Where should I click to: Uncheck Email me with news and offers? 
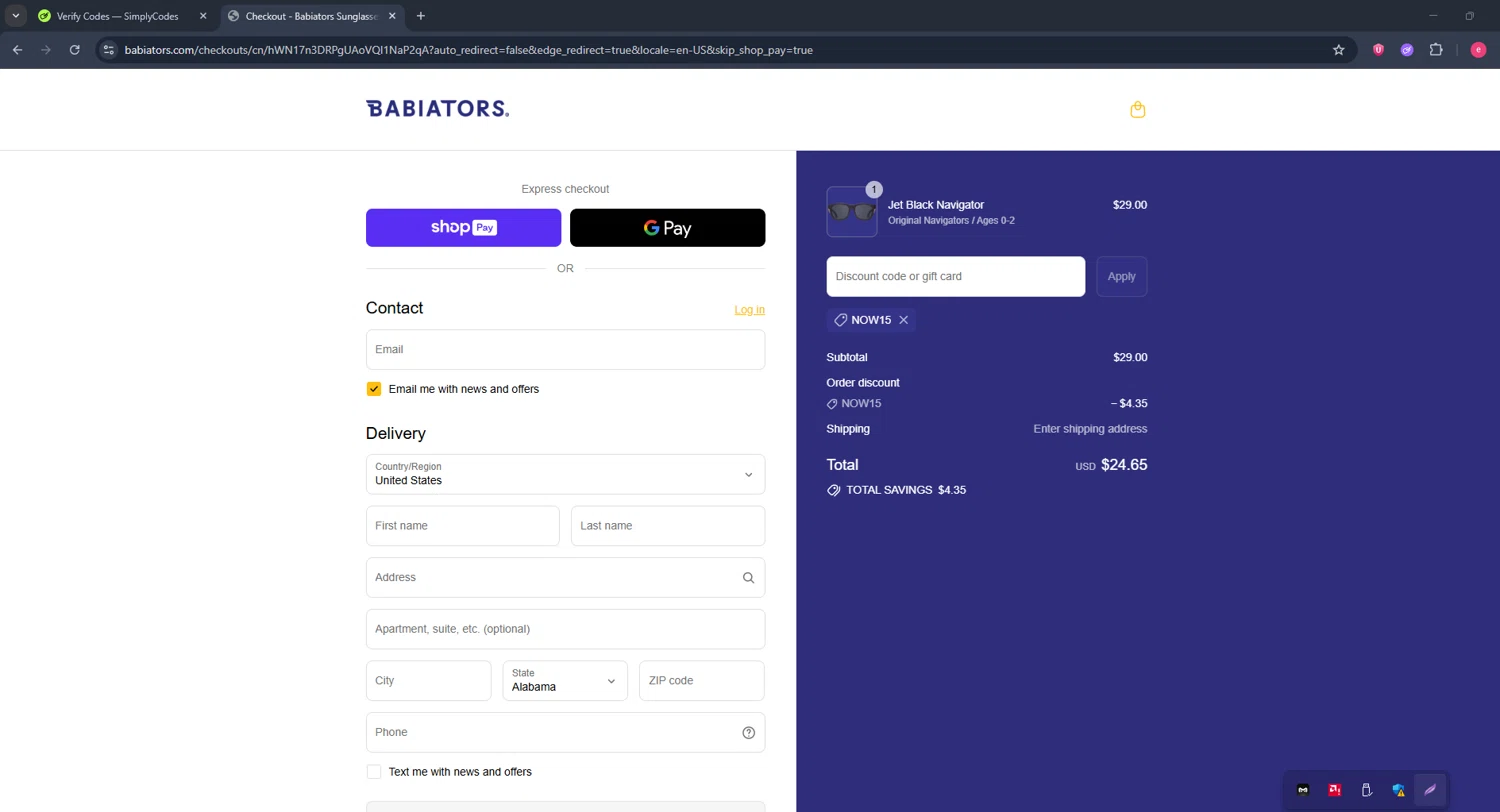pyautogui.click(x=374, y=389)
